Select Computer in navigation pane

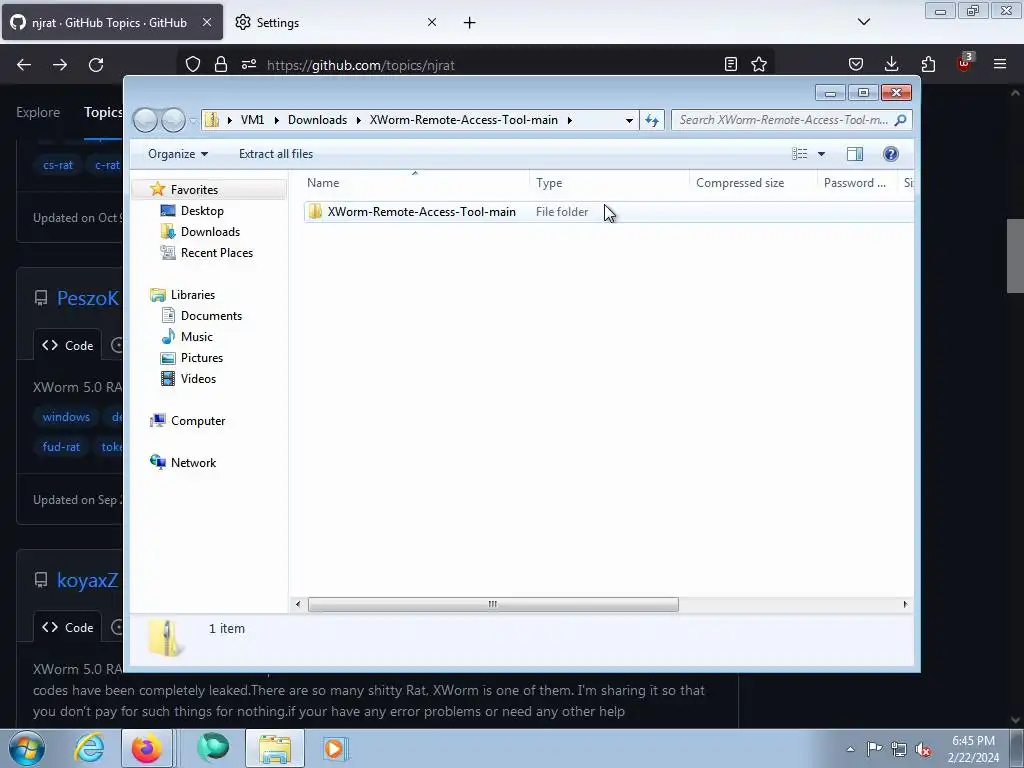pos(198,421)
